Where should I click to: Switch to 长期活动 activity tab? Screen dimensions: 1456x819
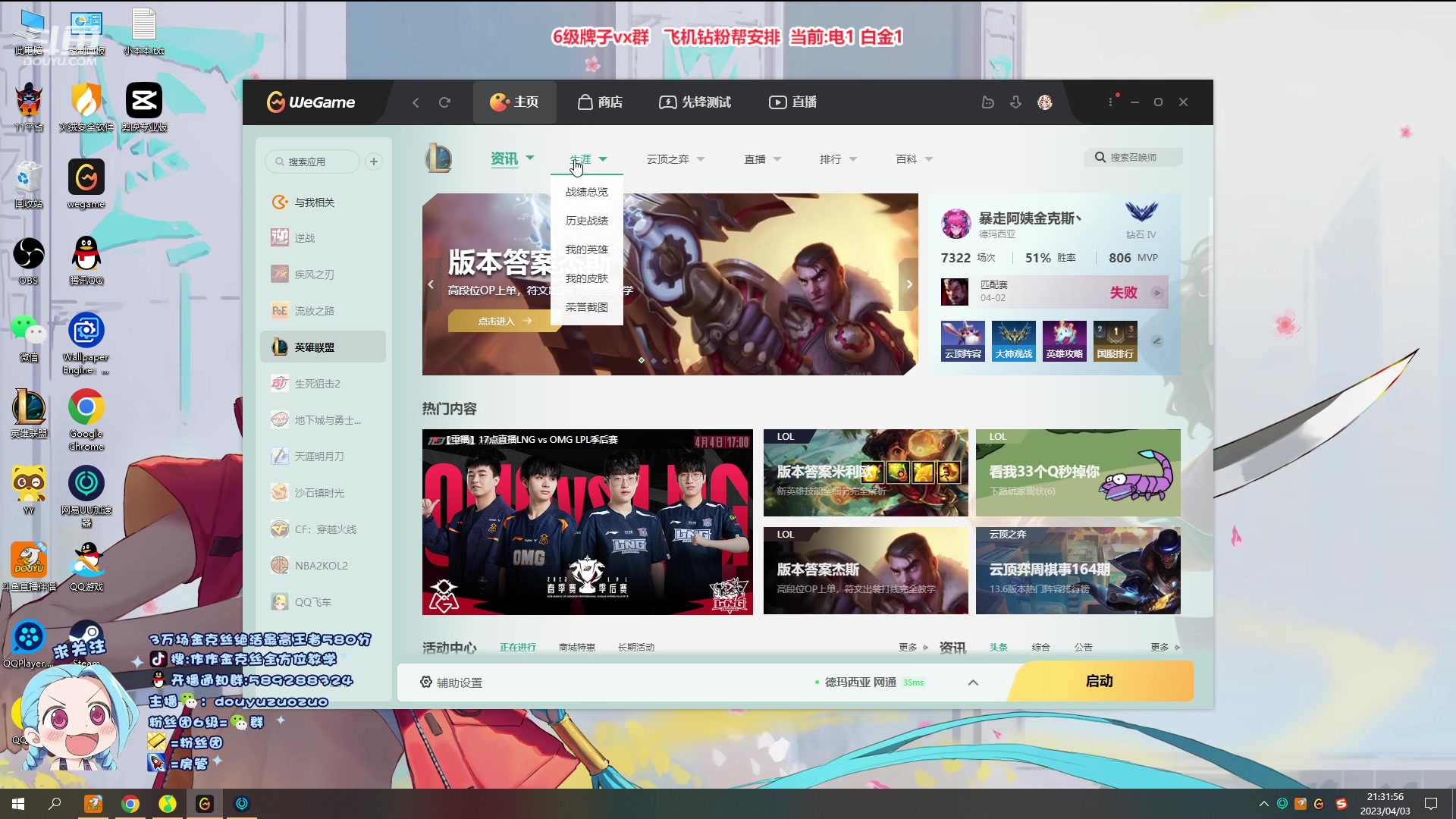(x=636, y=647)
